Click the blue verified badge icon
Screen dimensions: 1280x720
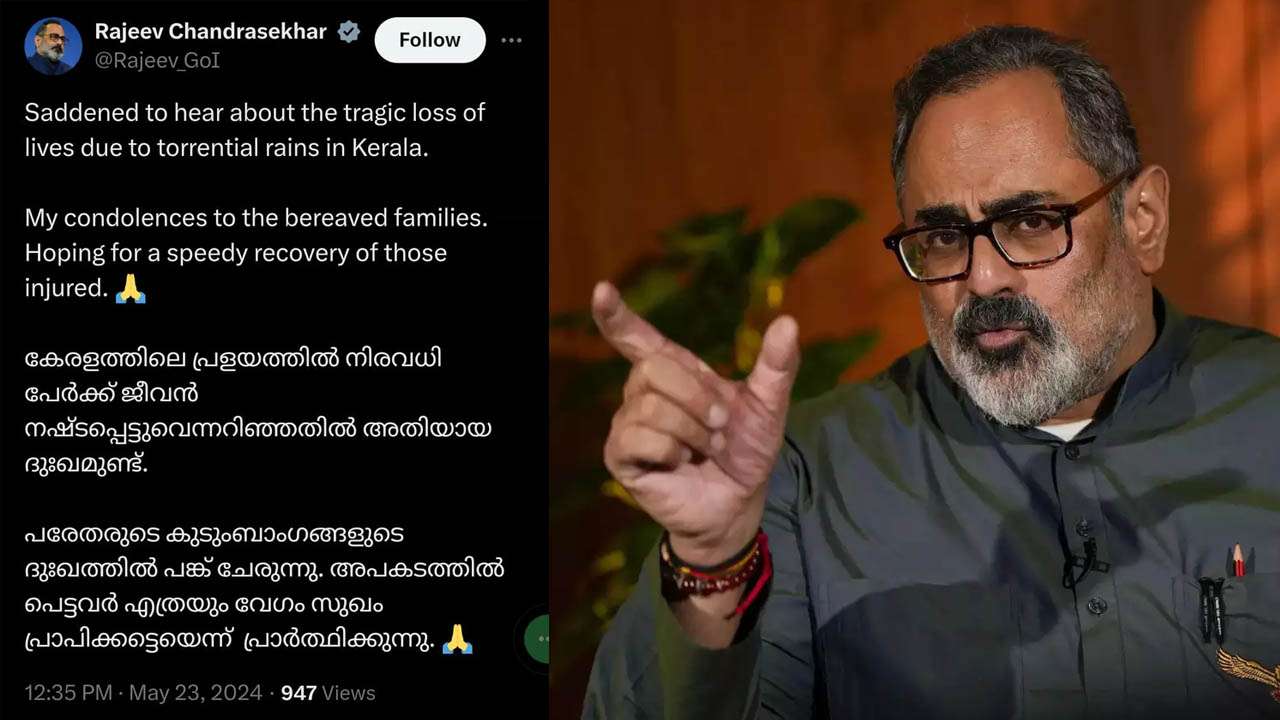click(349, 32)
